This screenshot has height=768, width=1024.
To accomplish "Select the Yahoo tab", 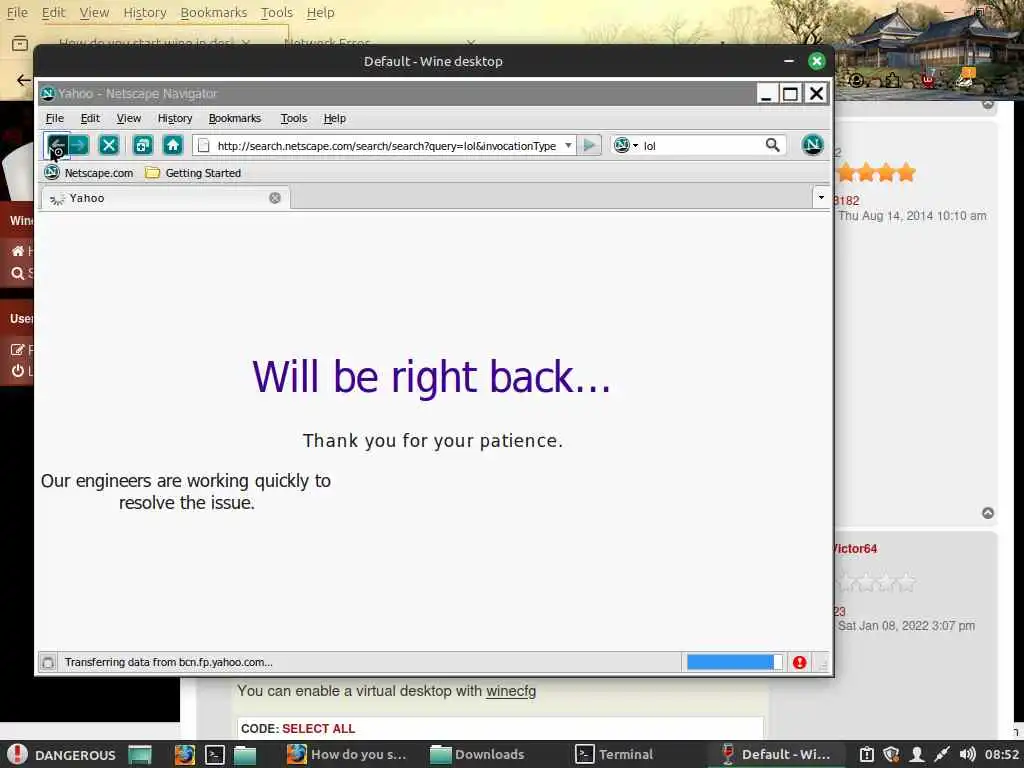I will point(166,198).
